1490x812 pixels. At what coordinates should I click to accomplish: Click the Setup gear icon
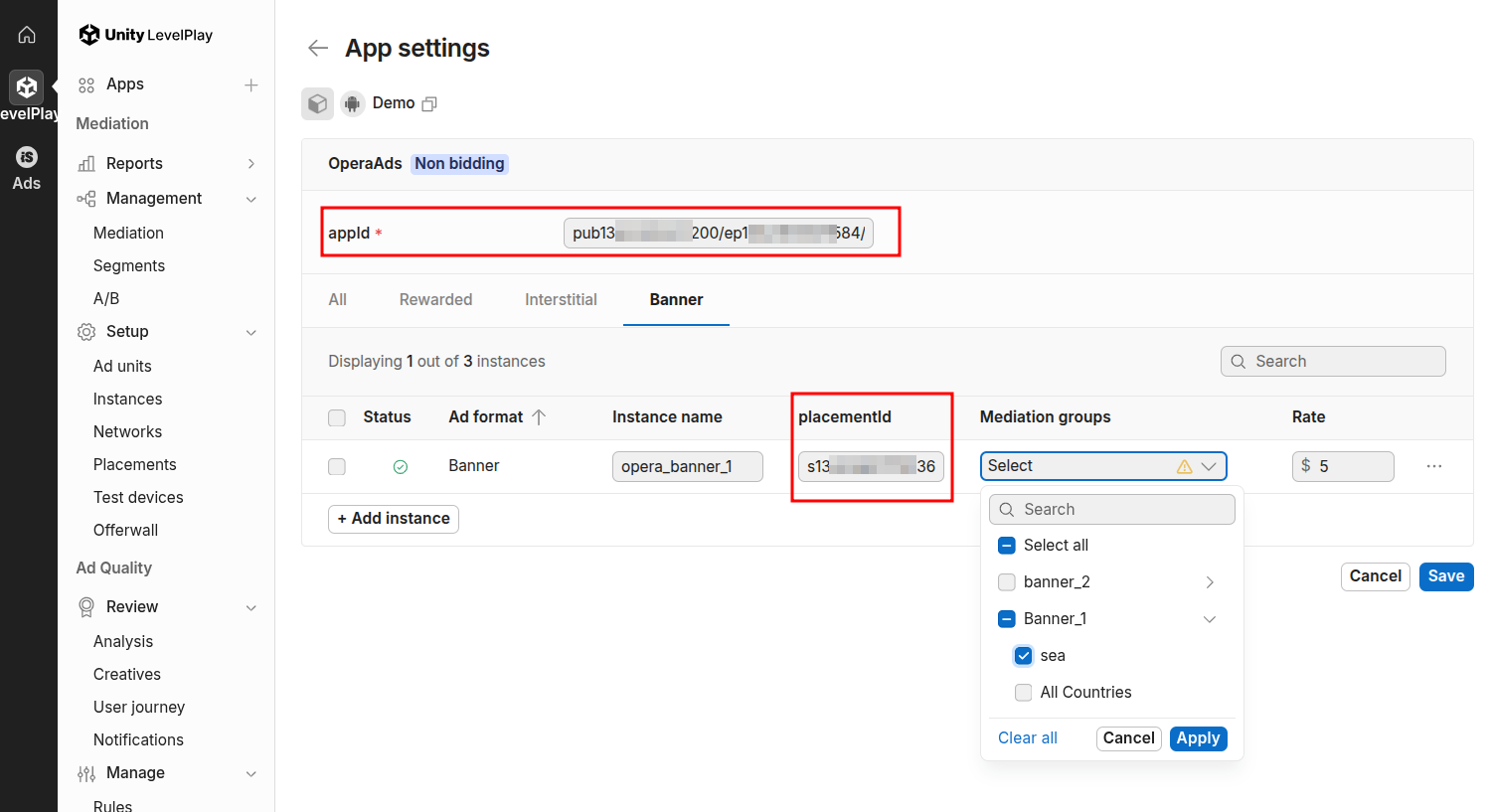click(86, 332)
